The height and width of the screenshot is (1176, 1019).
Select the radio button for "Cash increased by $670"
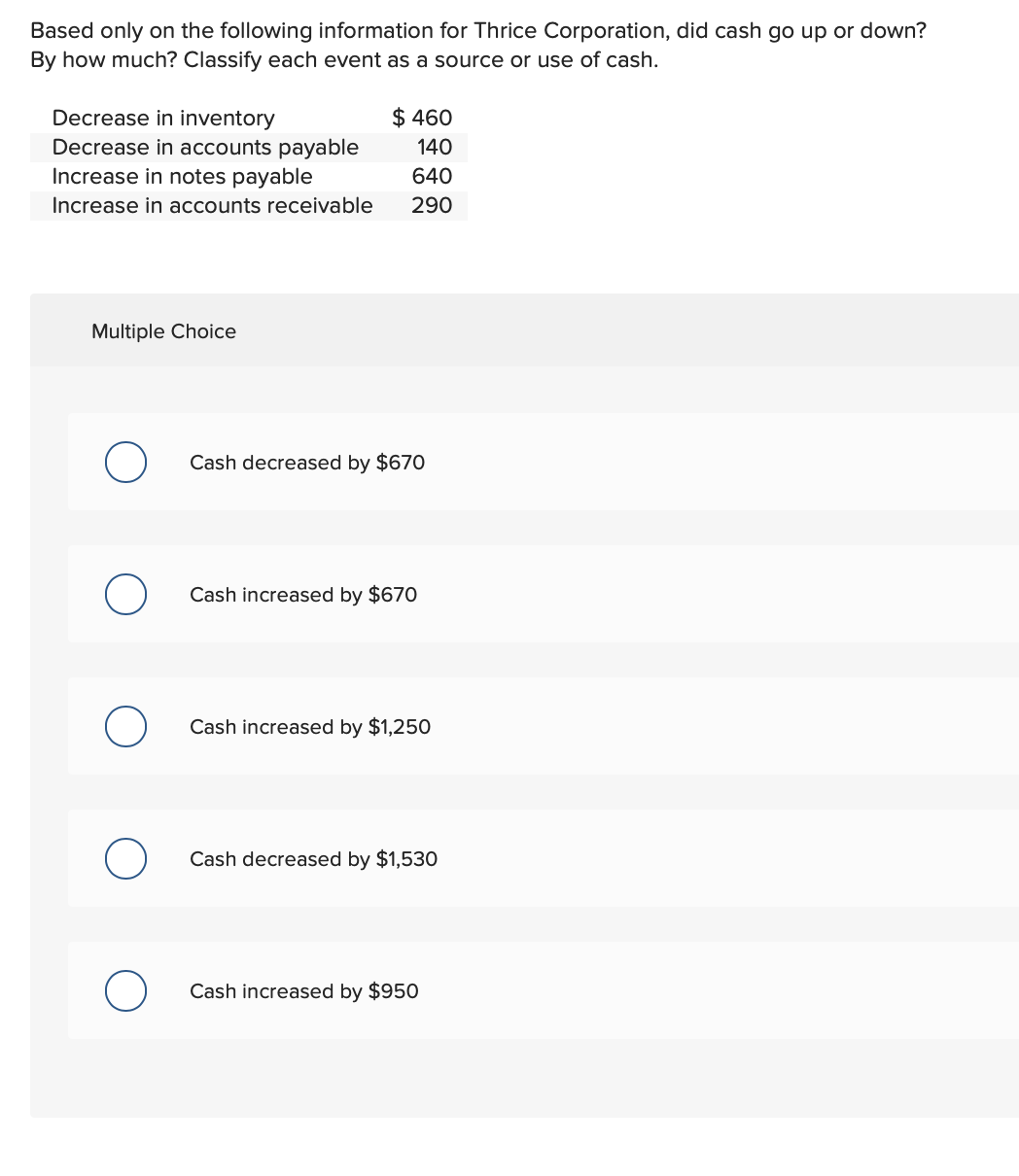124,594
